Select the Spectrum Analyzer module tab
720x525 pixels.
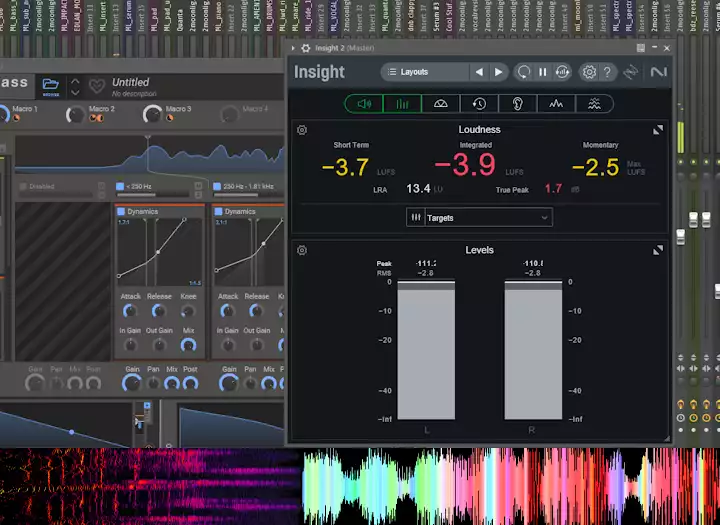556,104
